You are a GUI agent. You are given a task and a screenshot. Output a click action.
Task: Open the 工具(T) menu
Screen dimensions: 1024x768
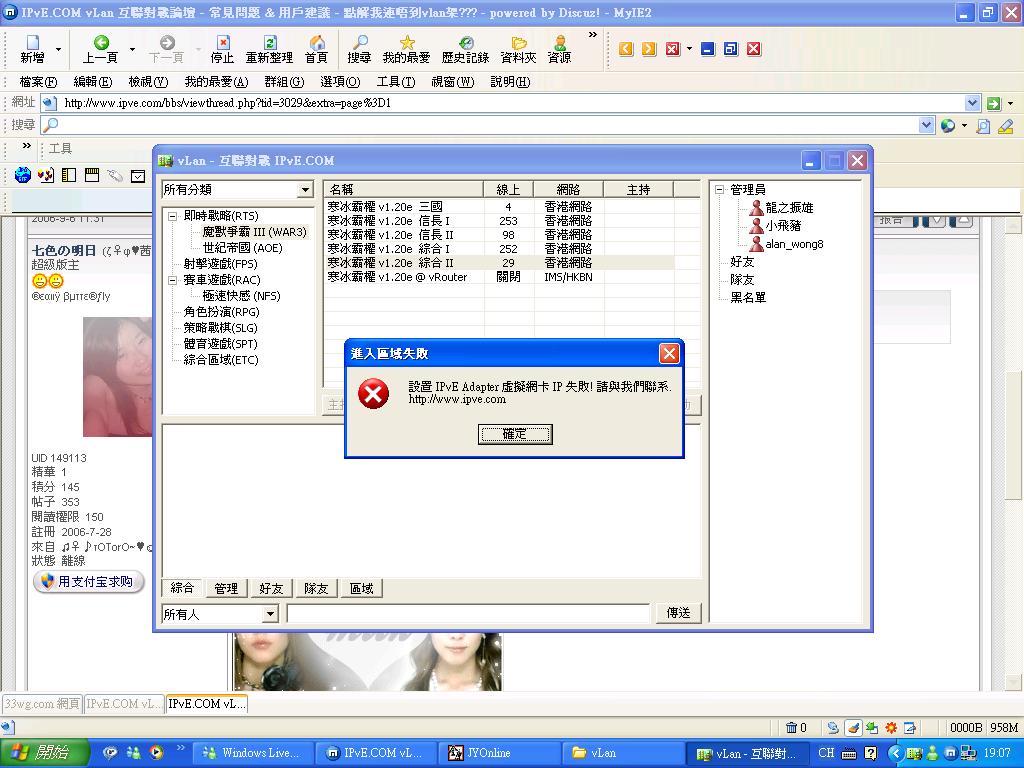point(395,82)
